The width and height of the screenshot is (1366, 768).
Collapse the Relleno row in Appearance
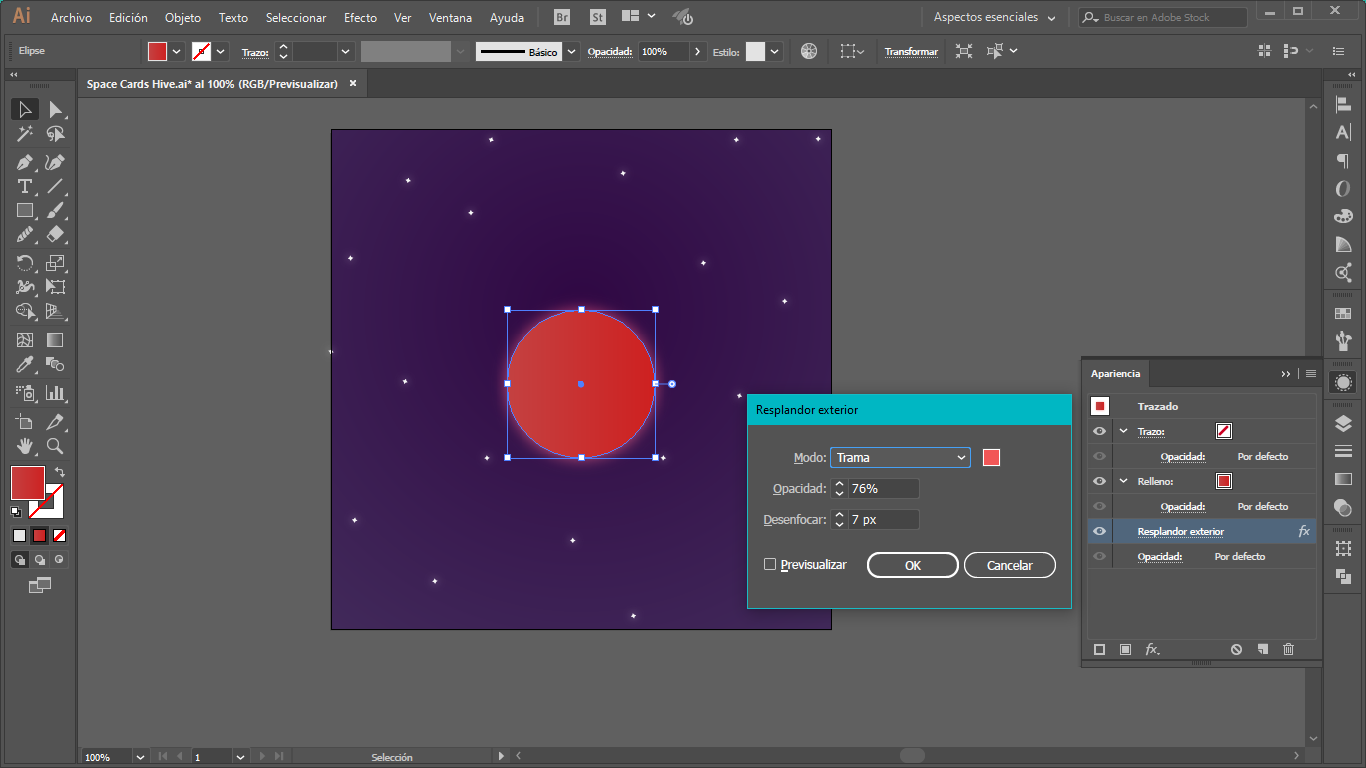coord(1123,481)
